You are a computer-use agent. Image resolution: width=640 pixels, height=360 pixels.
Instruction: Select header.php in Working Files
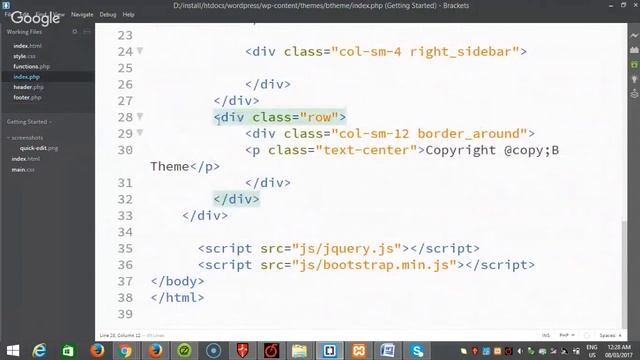28,87
